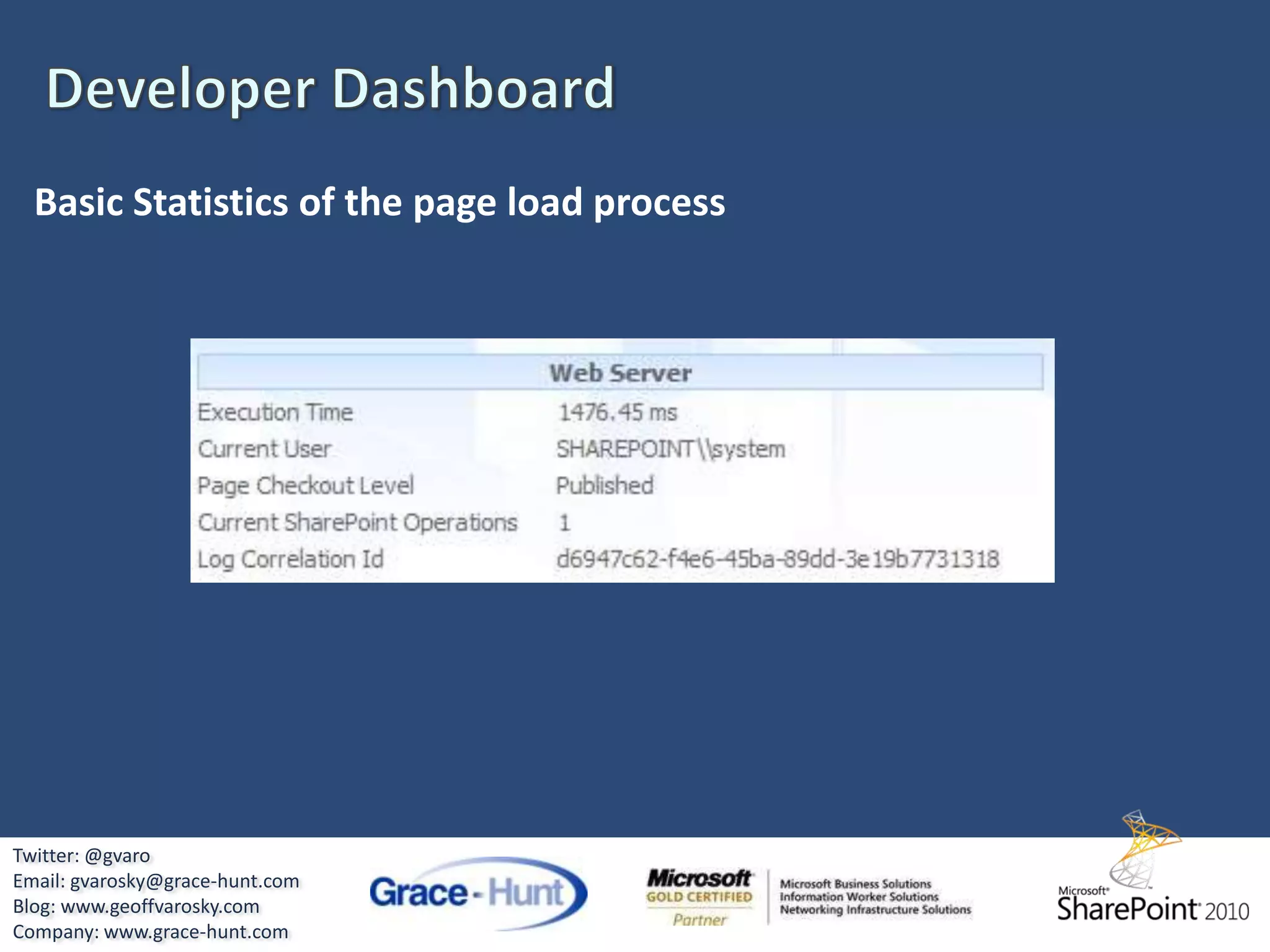Click the Twitter @gvaro handle
The width and height of the screenshot is (1270, 952).
pos(117,856)
